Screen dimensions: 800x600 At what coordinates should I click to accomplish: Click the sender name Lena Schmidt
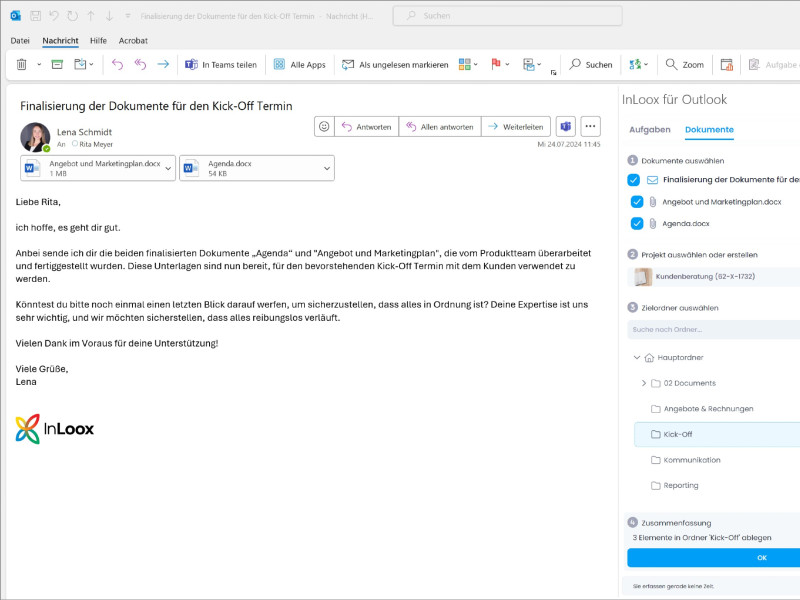[x=84, y=132]
